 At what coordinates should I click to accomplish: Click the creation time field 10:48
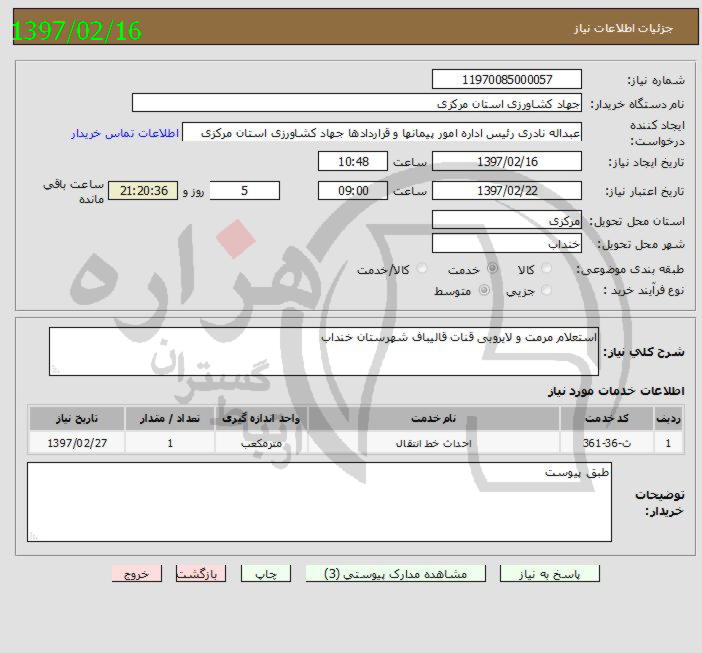(x=353, y=161)
